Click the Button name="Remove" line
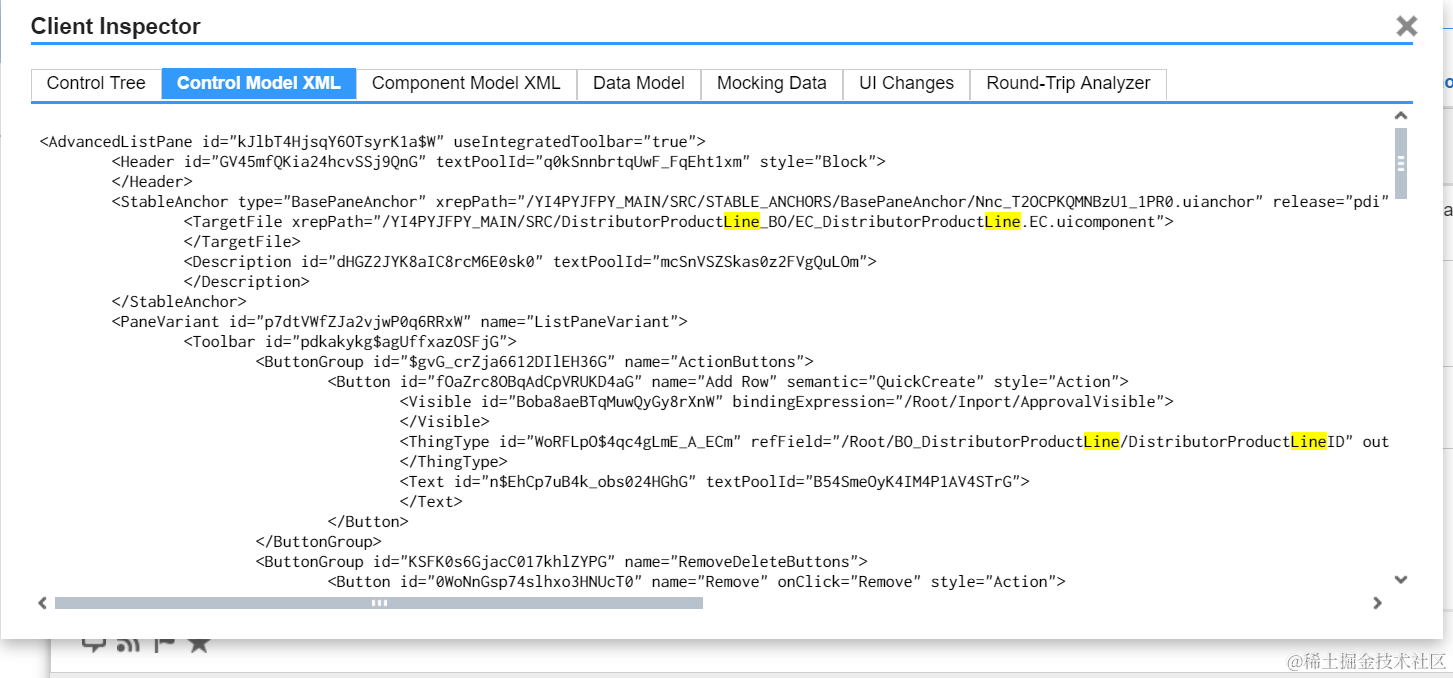The width and height of the screenshot is (1453, 678). (x=697, y=582)
